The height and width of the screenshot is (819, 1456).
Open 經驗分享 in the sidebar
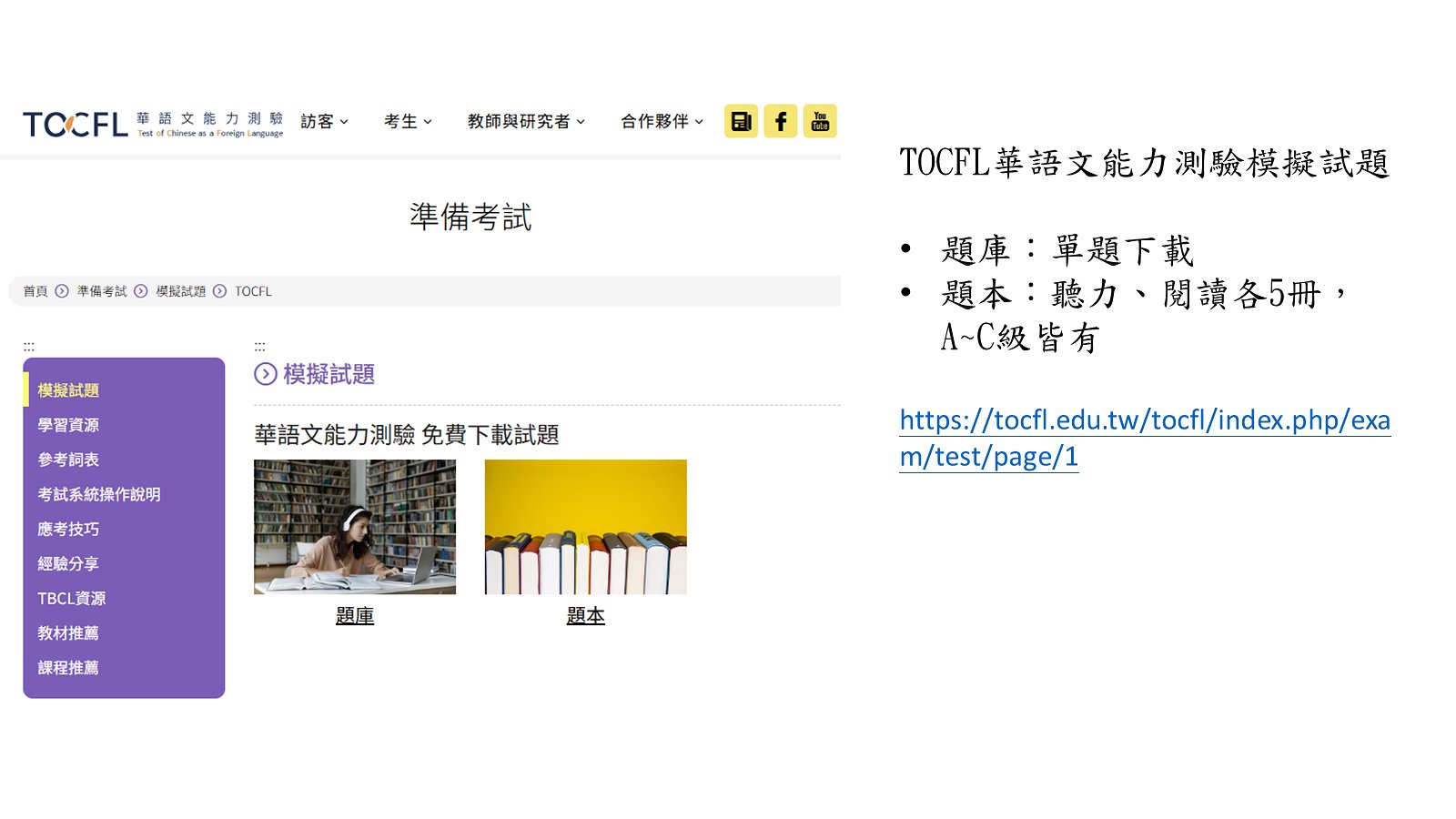68,563
